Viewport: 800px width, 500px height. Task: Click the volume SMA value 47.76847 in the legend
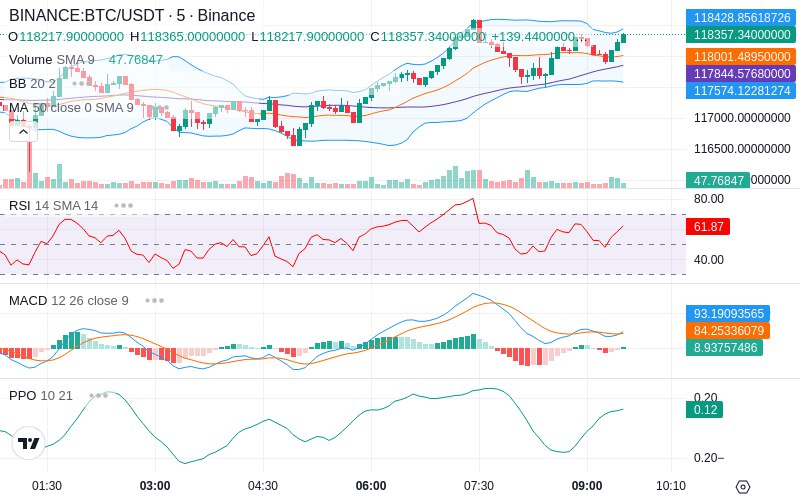[x=135, y=60]
